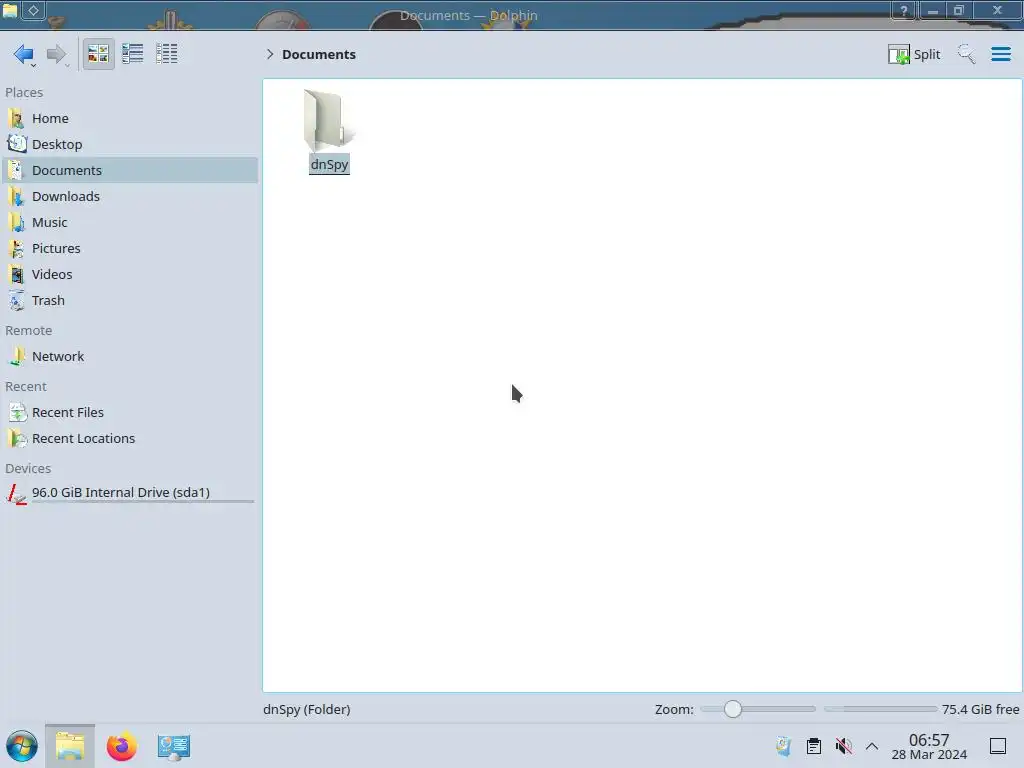The height and width of the screenshot is (768, 1024).
Task: Click the Trash bin icon in Places
Action: (17, 301)
